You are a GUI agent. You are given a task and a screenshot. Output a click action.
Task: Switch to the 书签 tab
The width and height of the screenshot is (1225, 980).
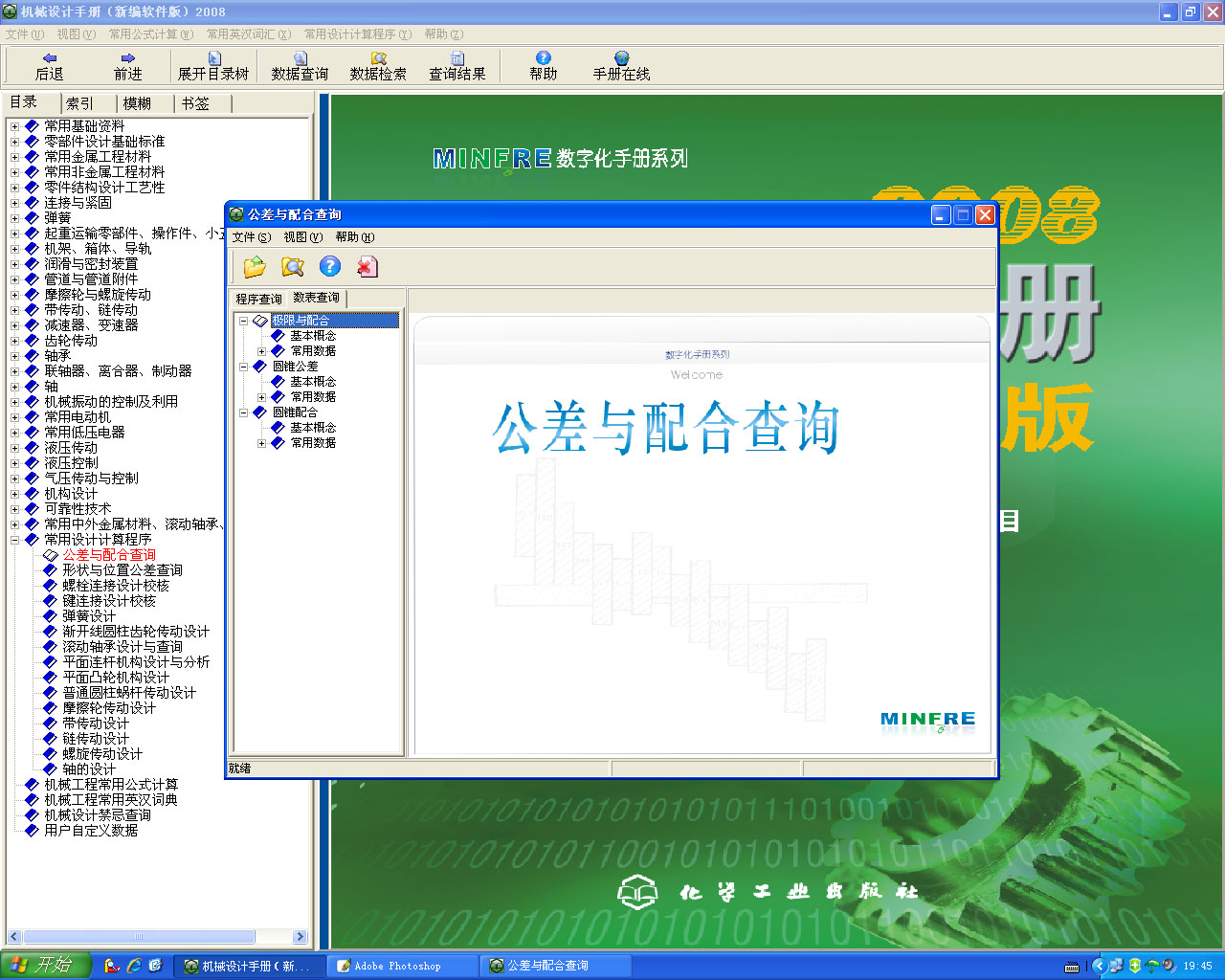[195, 103]
